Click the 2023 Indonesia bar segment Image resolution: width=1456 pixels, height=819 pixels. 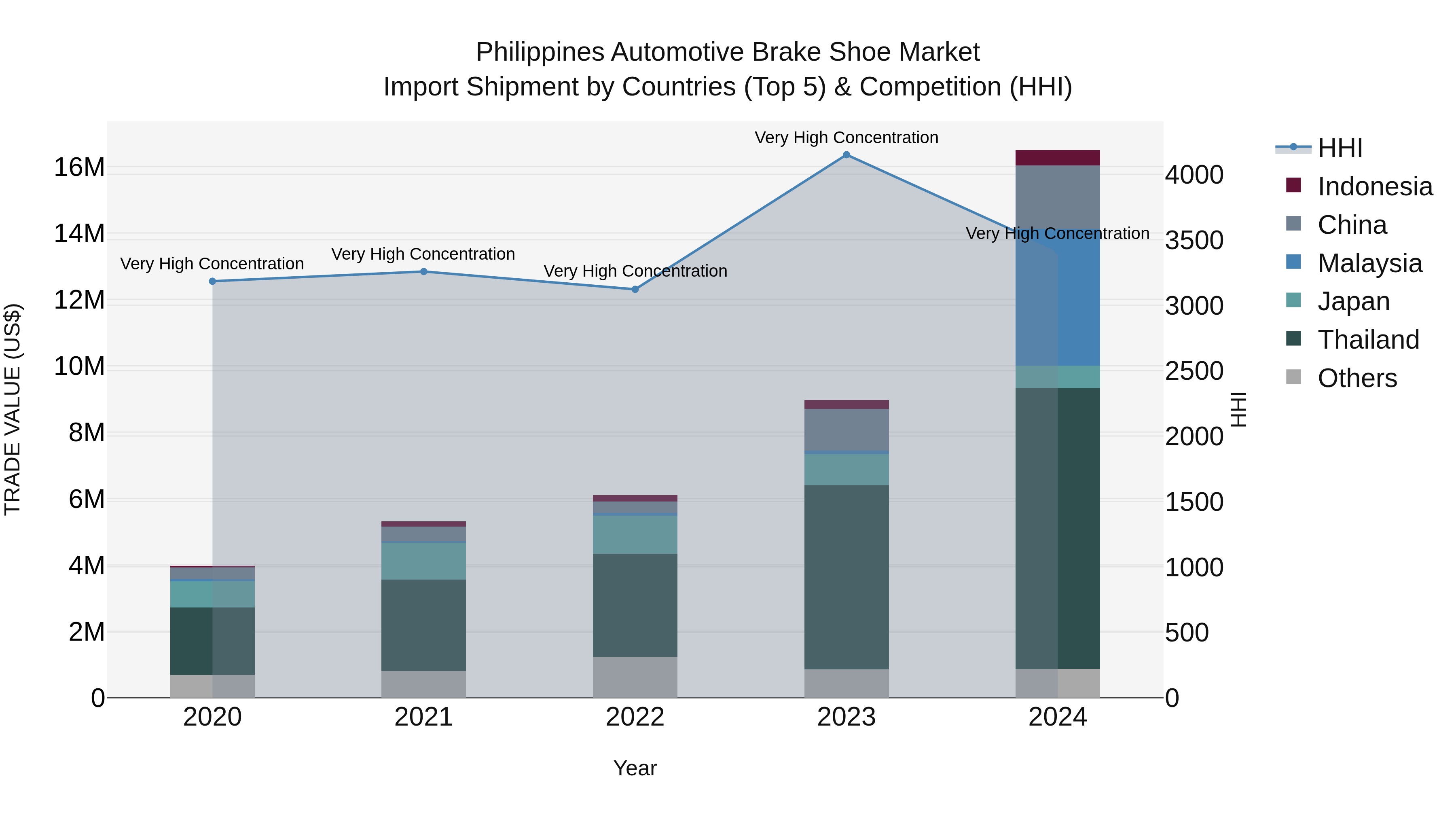pyautogui.click(x=846, y=405)
